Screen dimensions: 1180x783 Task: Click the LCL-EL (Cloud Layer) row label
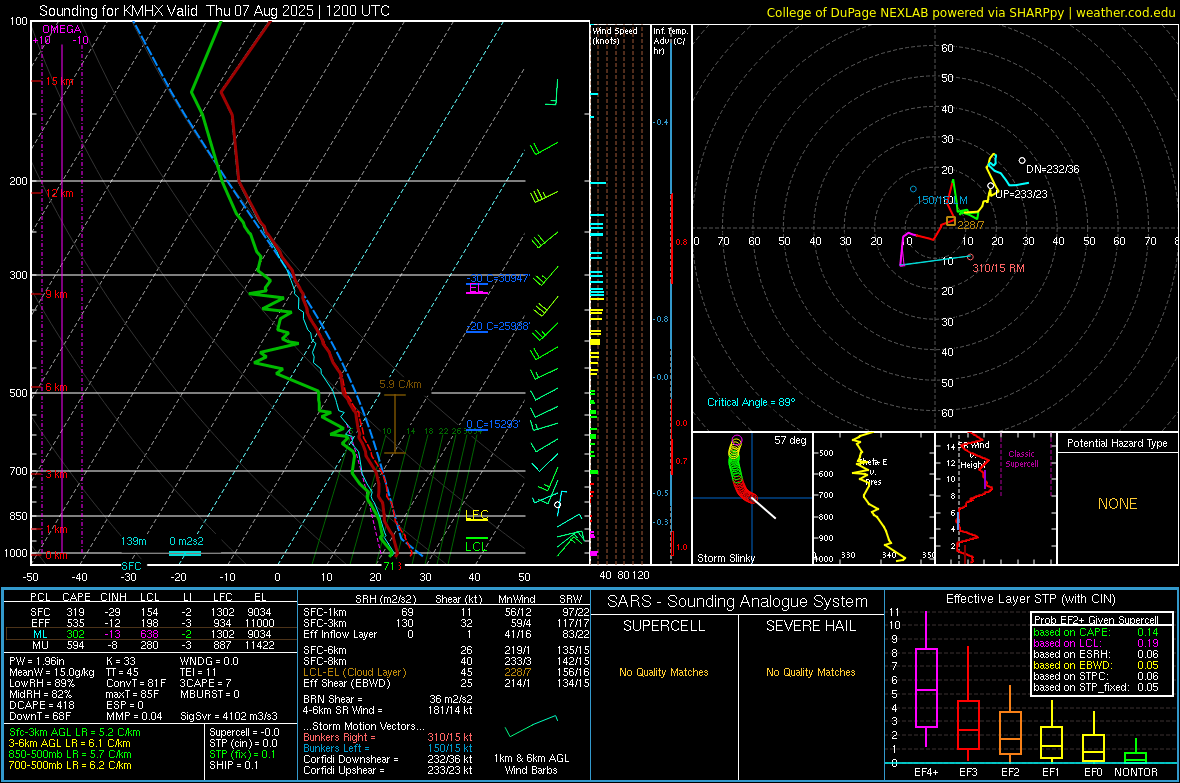tap(354, 672)
